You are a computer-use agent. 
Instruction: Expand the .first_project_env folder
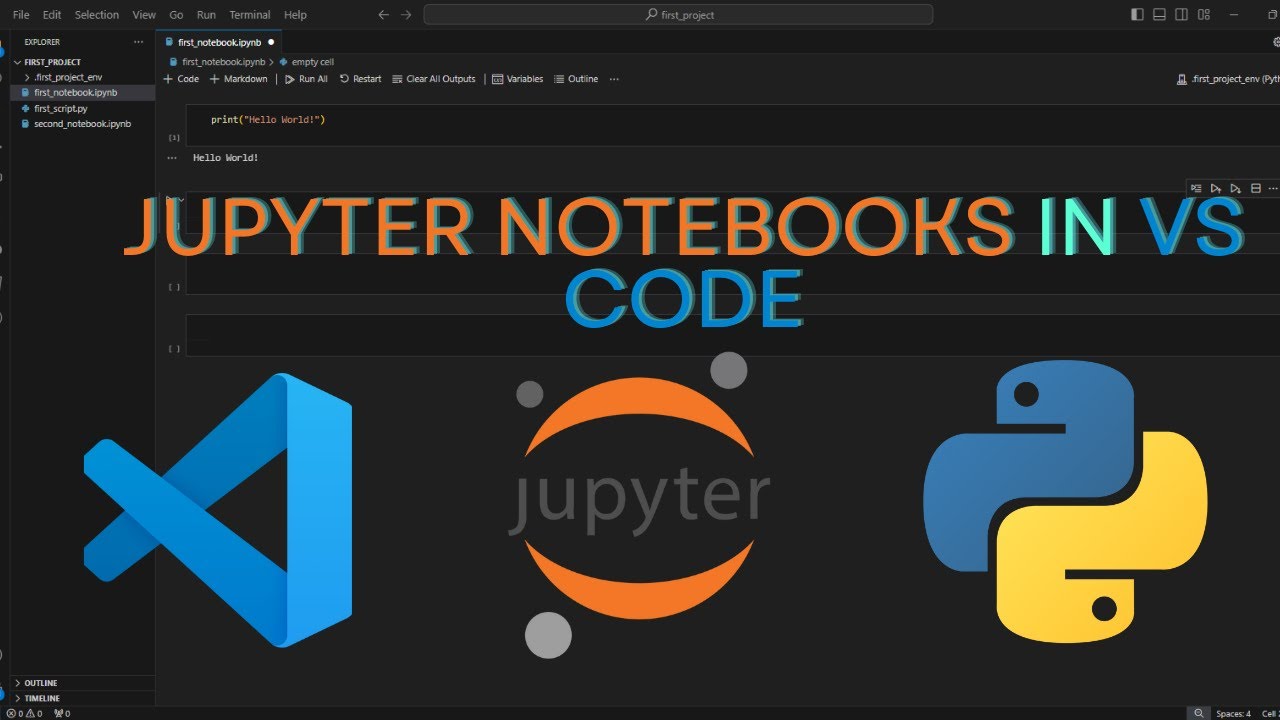coord(83,77)
